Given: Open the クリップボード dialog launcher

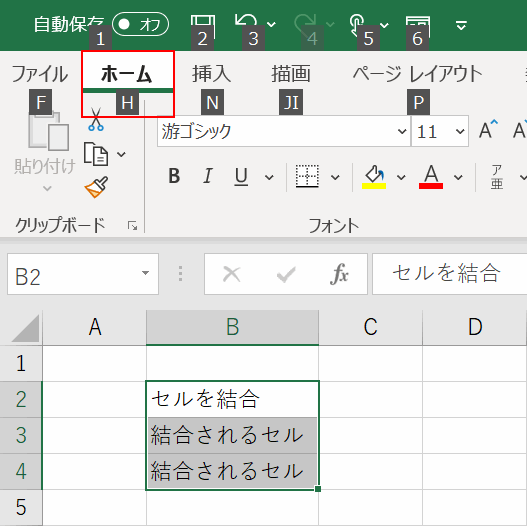Looking at the screenshot, I should pyautogui.click(x=132, y=226).
